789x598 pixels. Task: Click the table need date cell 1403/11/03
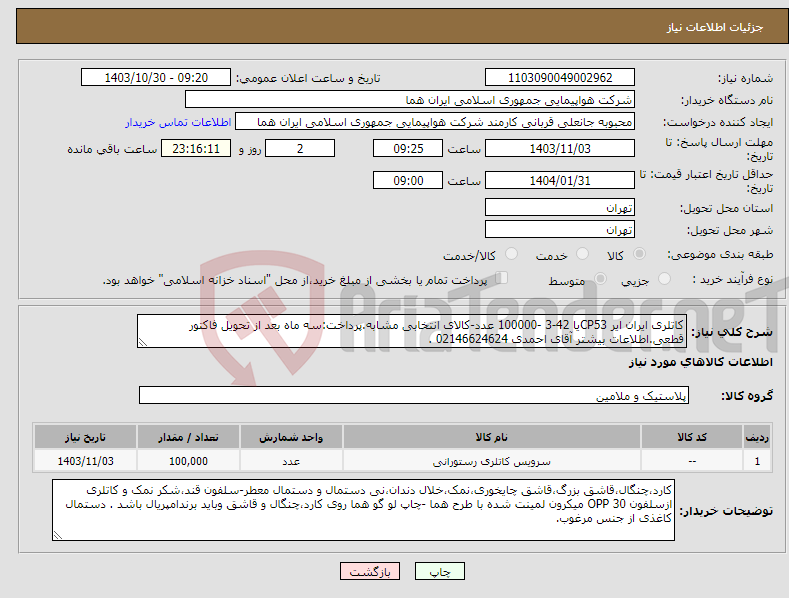(85, 461)
